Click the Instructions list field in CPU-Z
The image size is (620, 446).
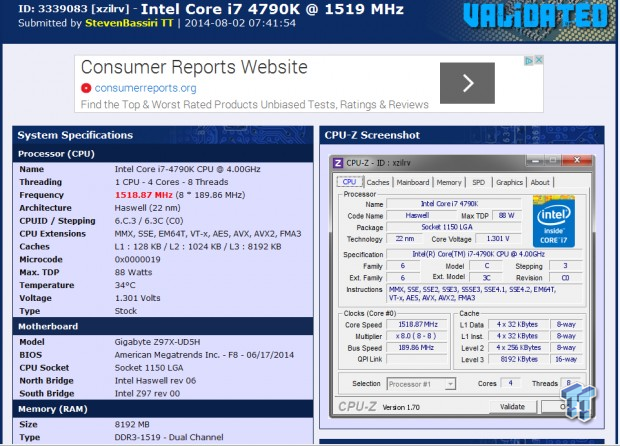tap(485, 294)
